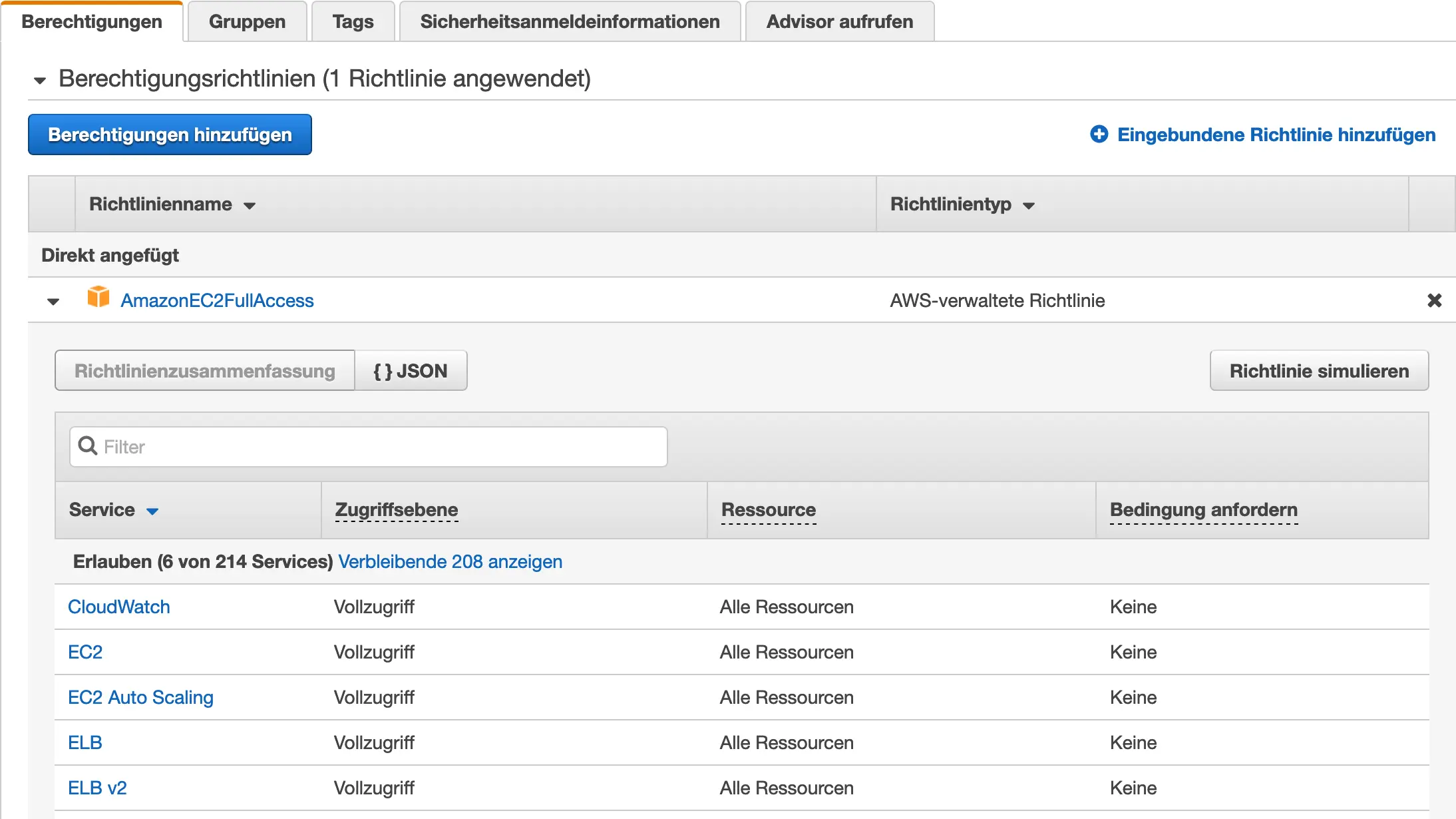The width and height of the screenshot is (1456, 819).
Task: Switch to JSON policy view
Action: click(411, 371)
